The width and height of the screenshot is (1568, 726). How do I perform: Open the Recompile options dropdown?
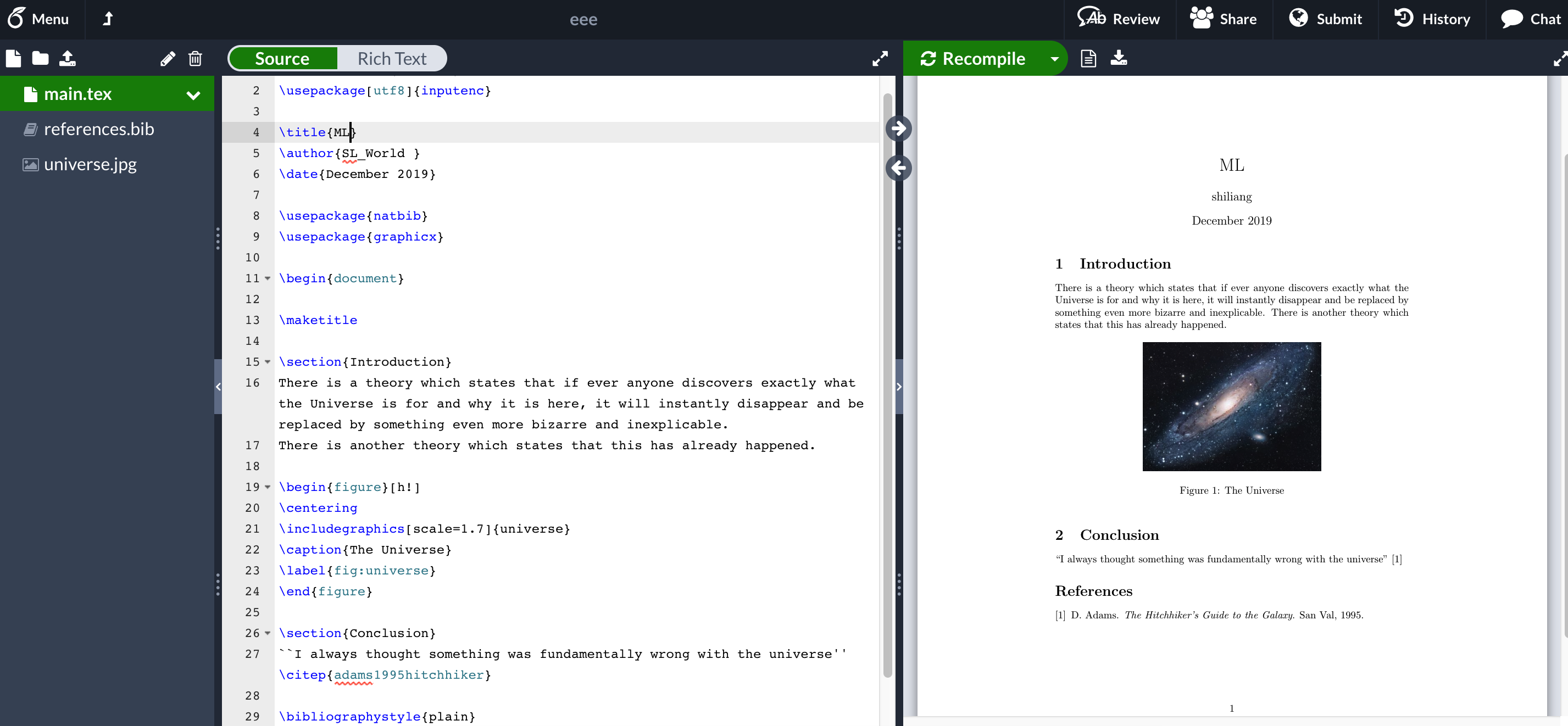point(1054,58)
